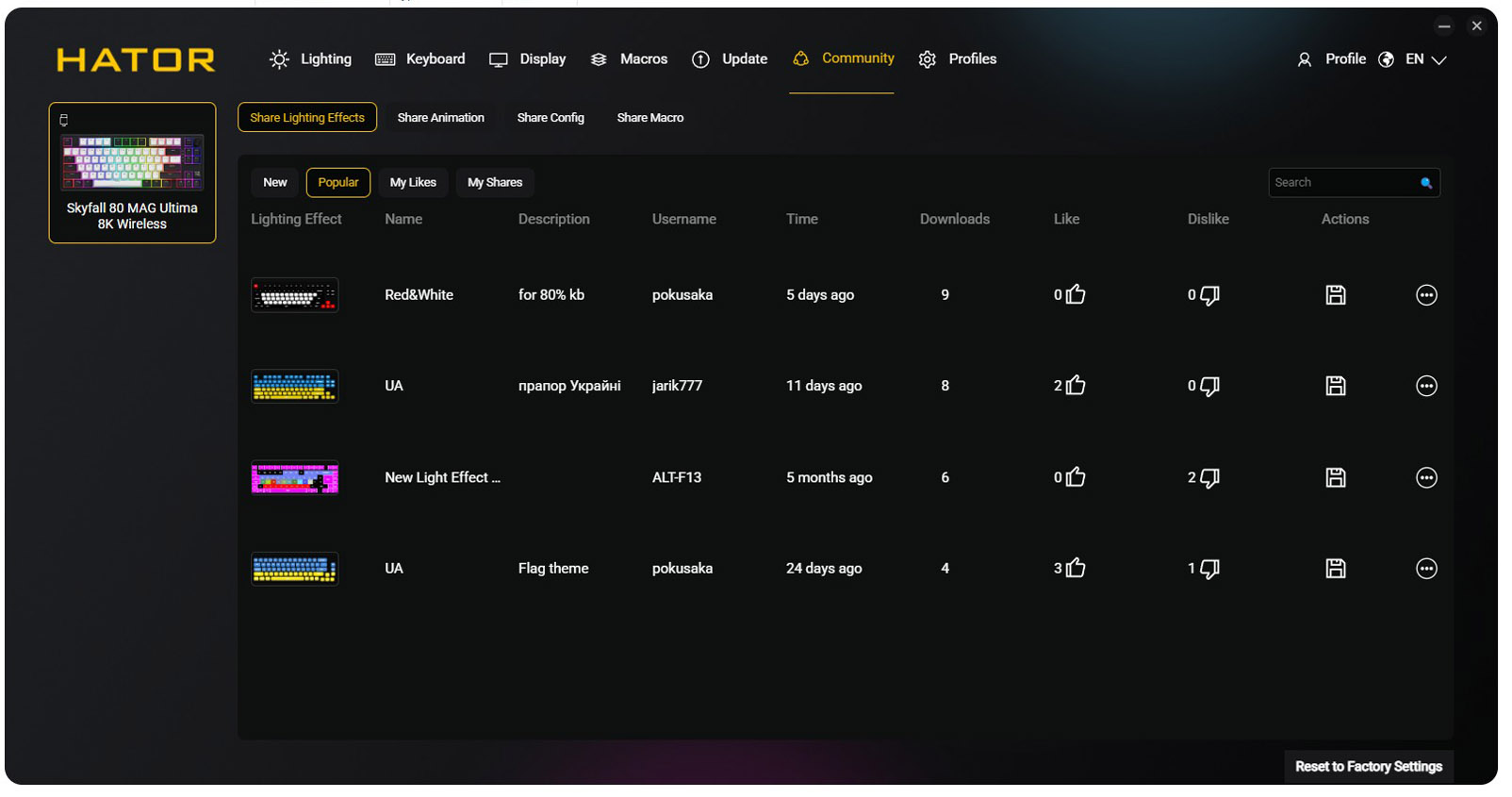Image resolution: width=1512 pixels, height=797 pixels.
Task: Show My Shares list
Action: click(494, 183)
